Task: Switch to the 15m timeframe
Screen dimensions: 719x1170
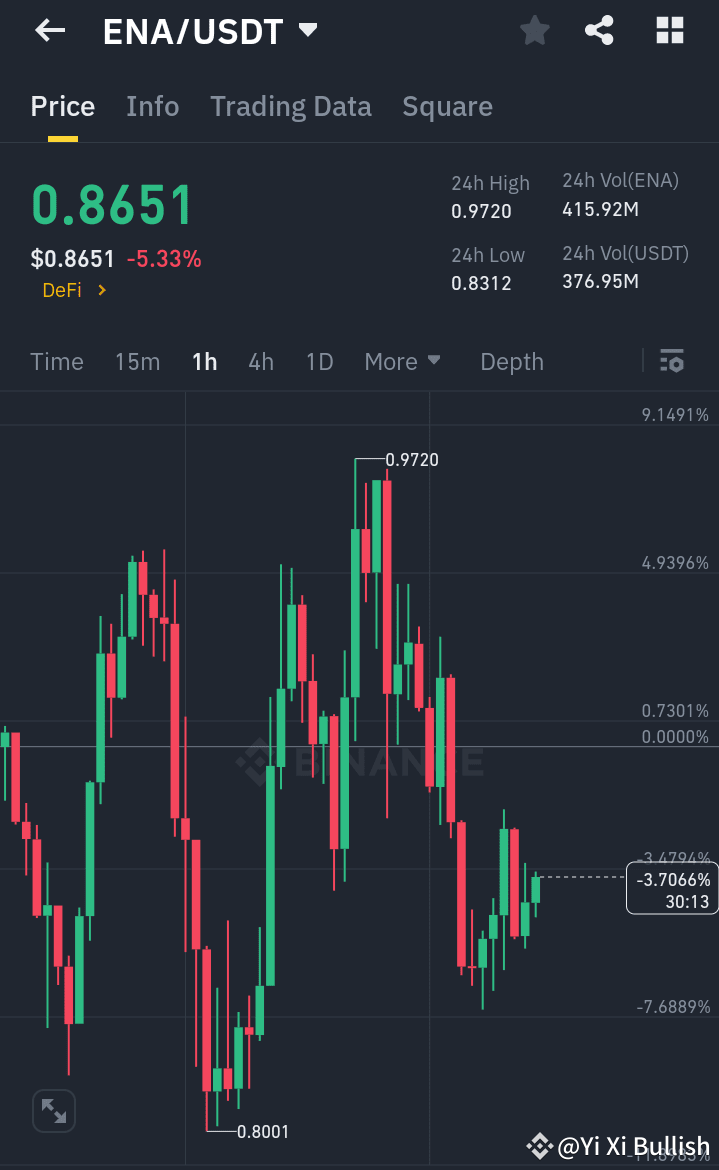Action: (138, 361)
